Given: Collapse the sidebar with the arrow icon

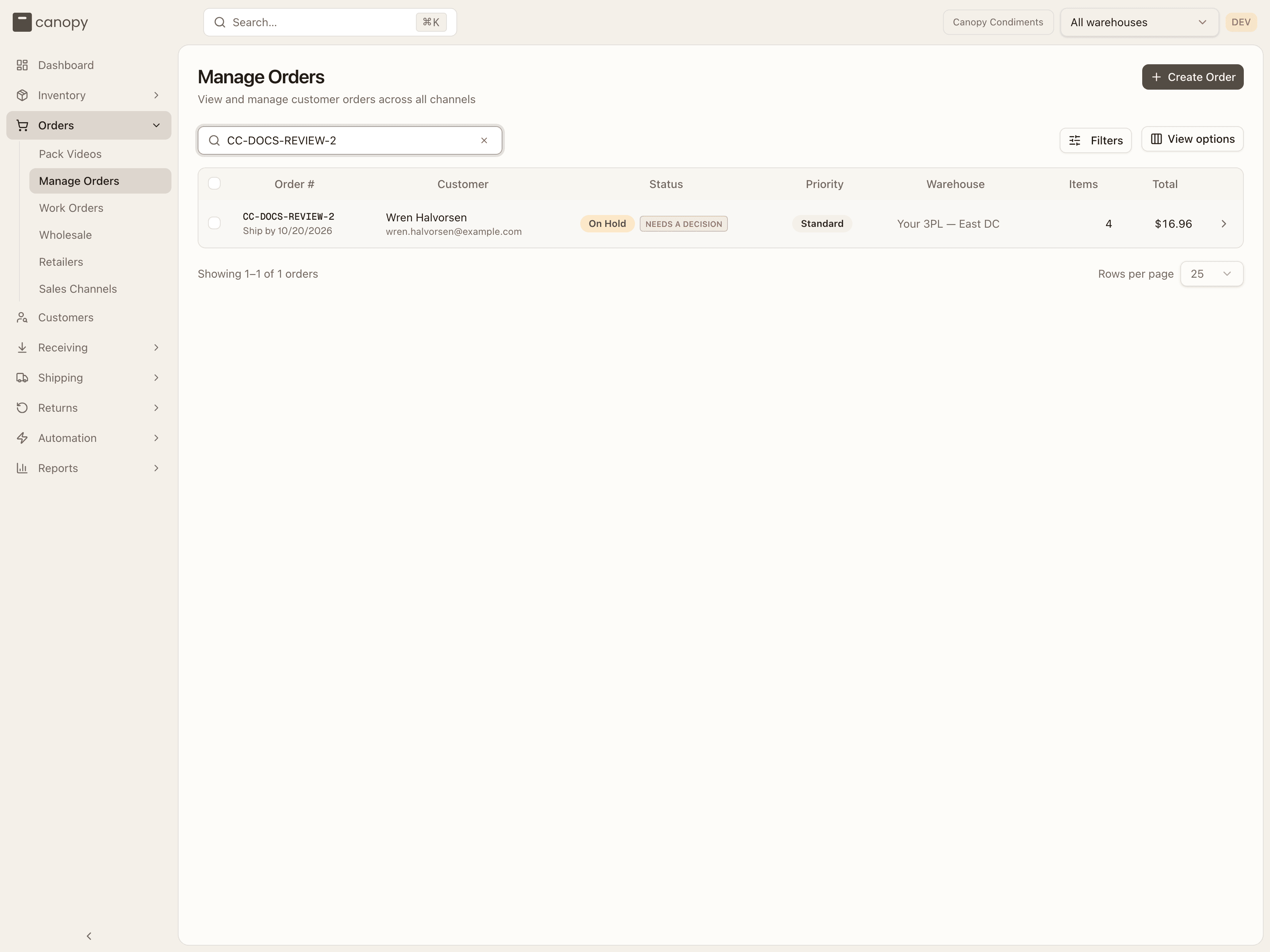Looking at the screenshot, I should click(89, 936).
